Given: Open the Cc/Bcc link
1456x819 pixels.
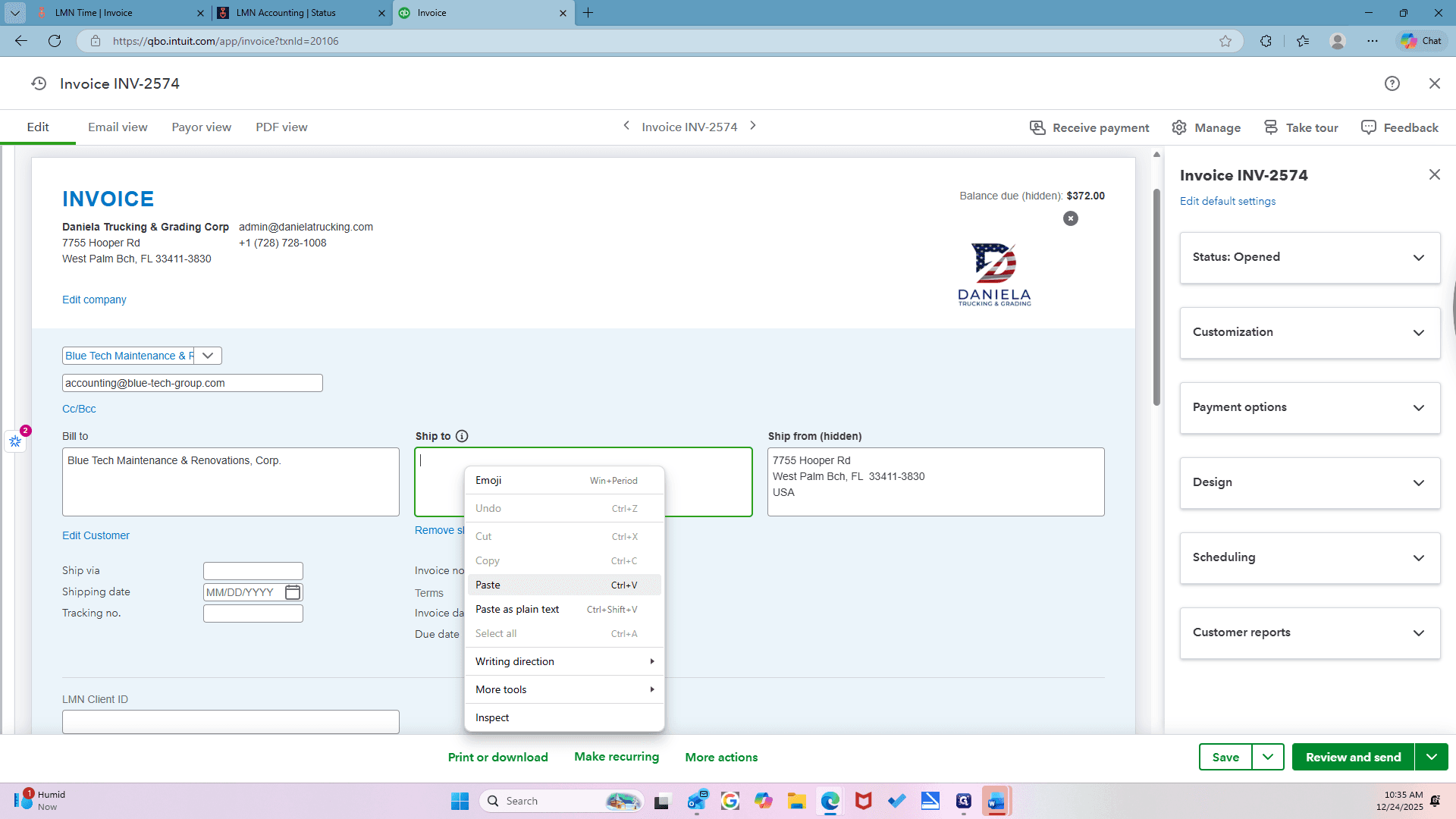Looking at the screenshot, I should tap(79, 409).
